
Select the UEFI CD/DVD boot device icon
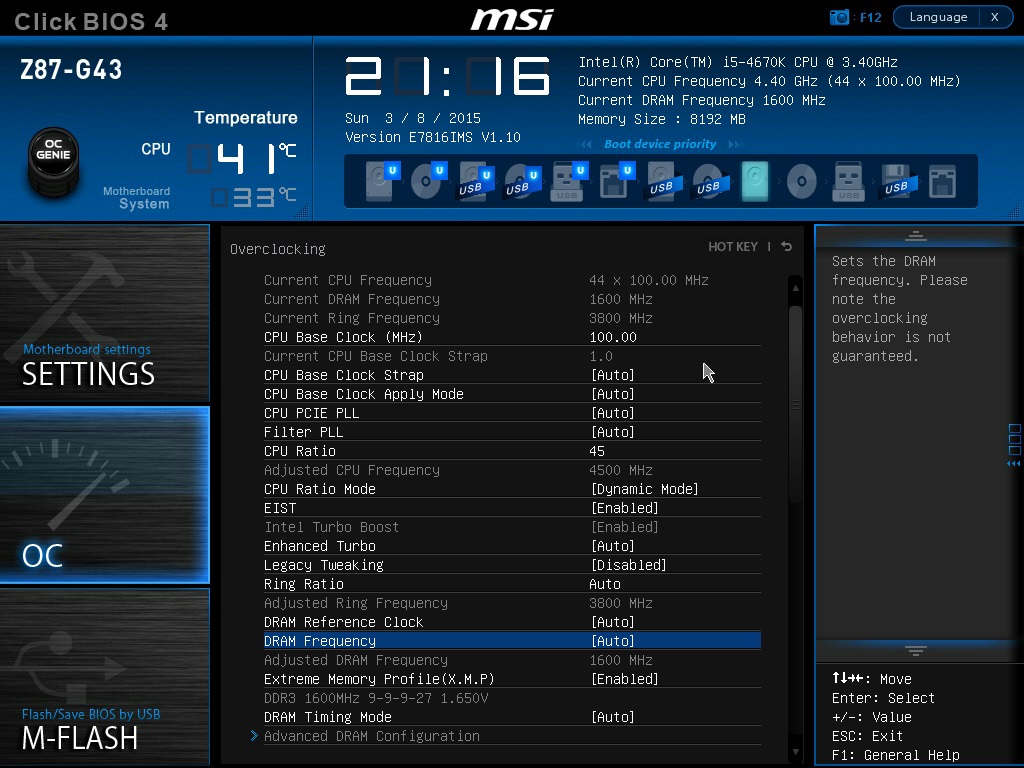click(x=429, y=181)
